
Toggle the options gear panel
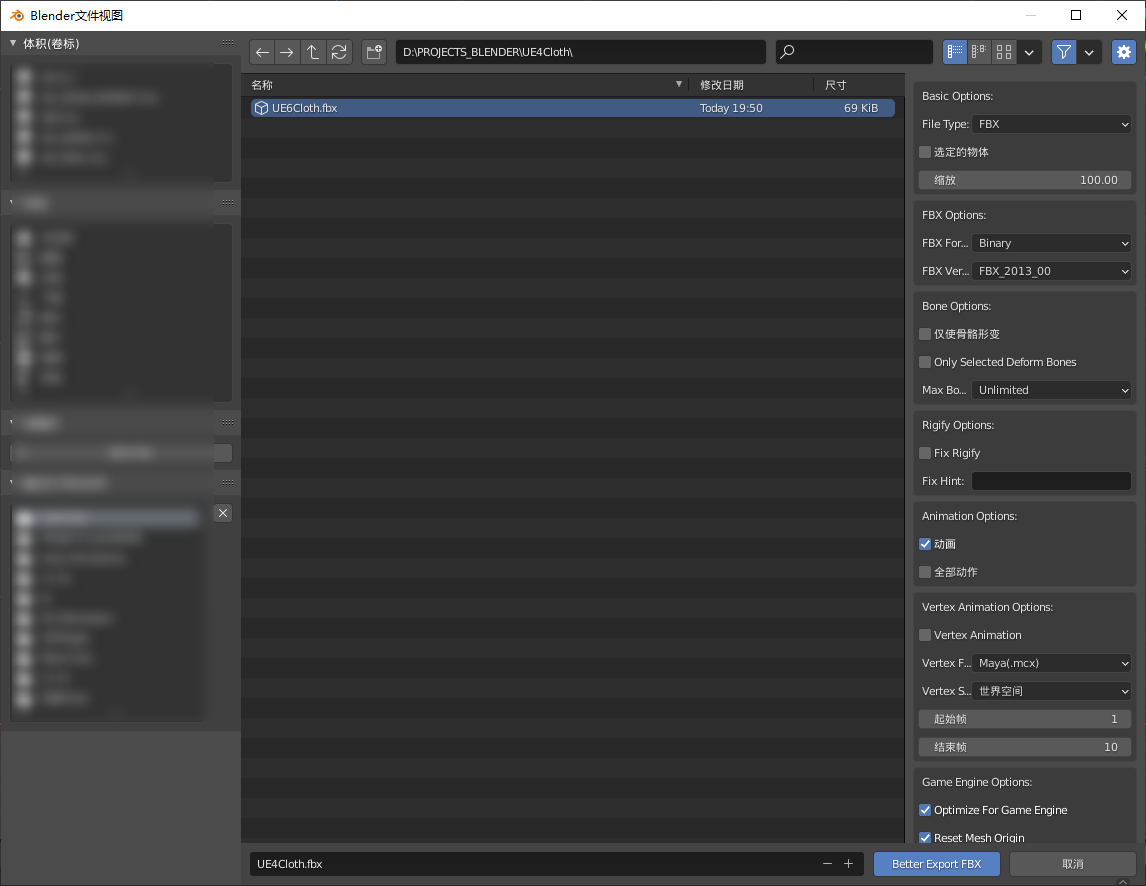pos(1124,52)
